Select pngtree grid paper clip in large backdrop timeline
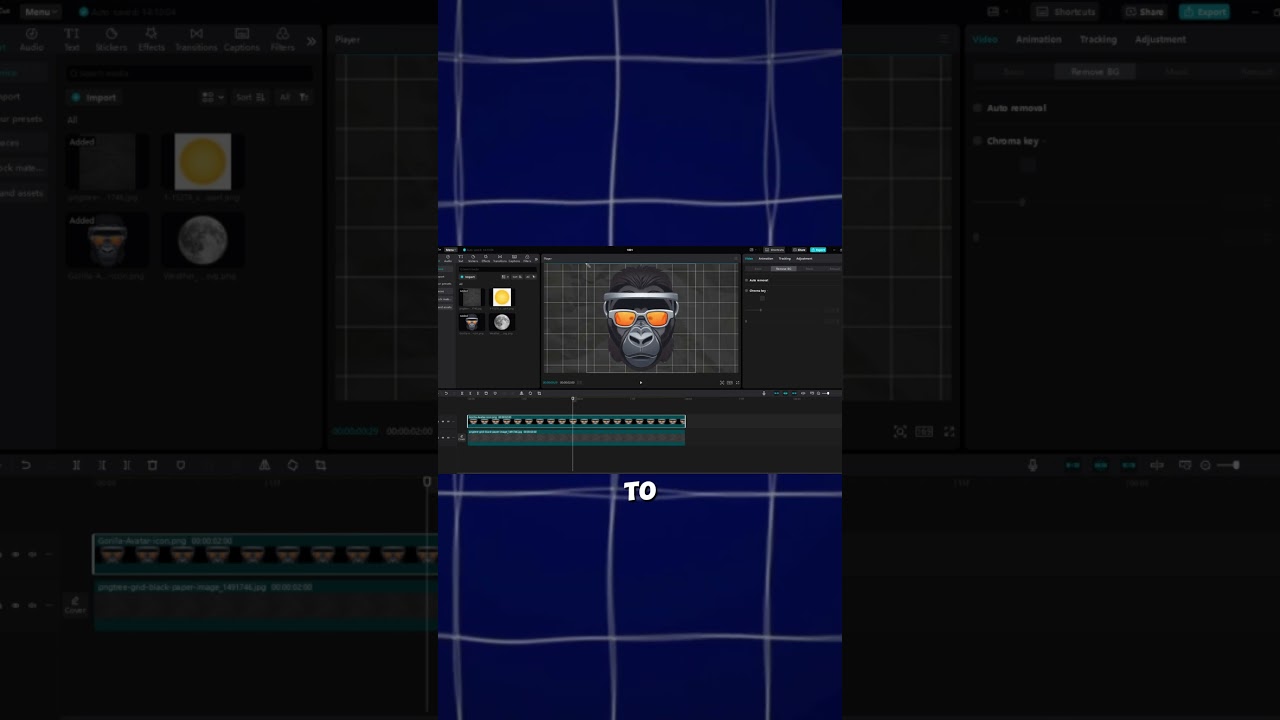1280x720 pixels. click(x=266, y=606)
